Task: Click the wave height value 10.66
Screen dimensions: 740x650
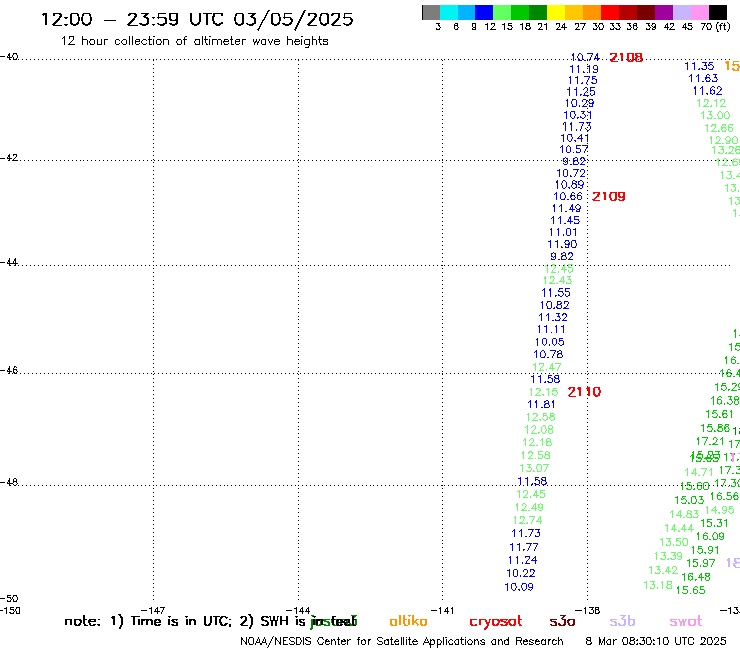Action: [568, 196]
